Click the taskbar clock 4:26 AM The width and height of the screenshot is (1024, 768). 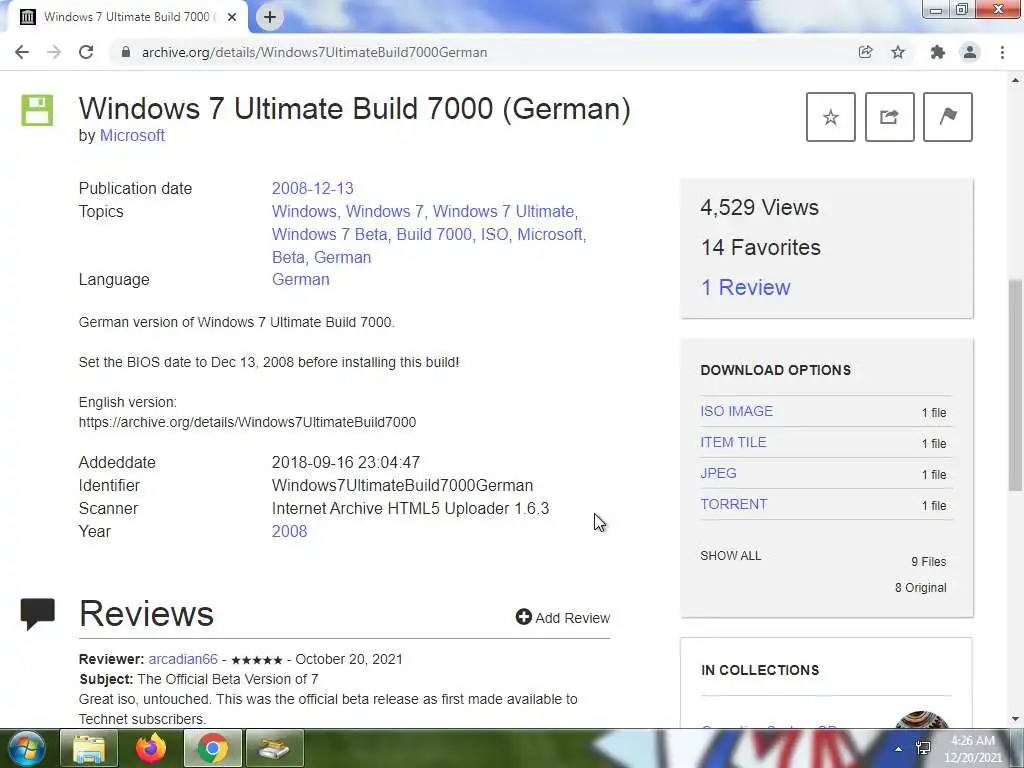pyautogui.click(x=972, y=741)
